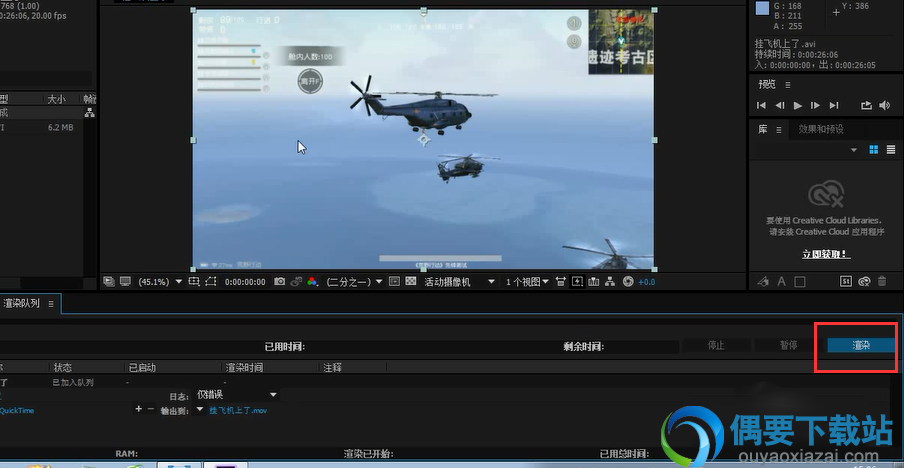Remove output module with minus icon

[151, 409]
